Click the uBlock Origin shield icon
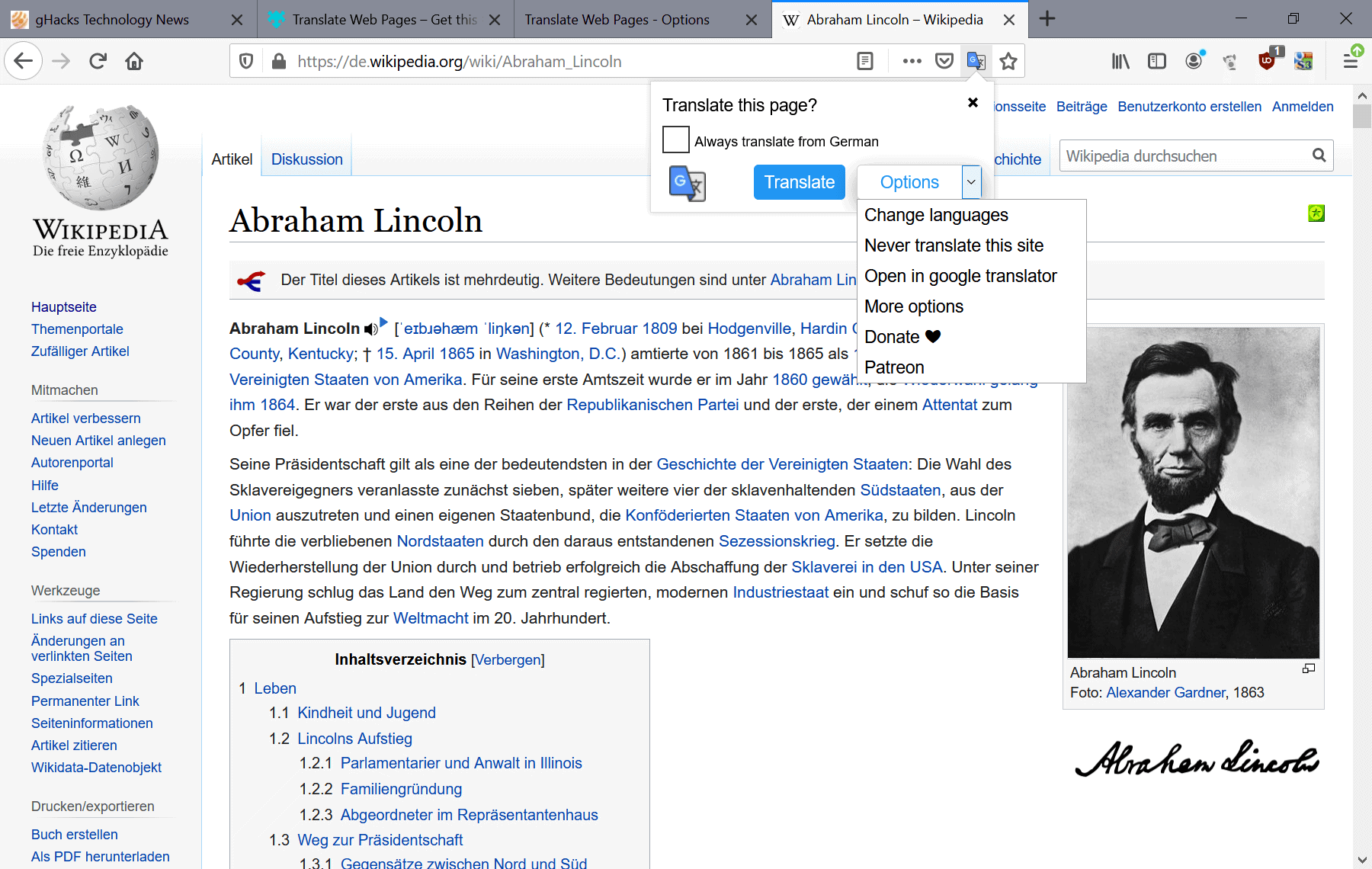Image resolution: width=1372 pixels, height=869 pixels. tap(1268, 59)
